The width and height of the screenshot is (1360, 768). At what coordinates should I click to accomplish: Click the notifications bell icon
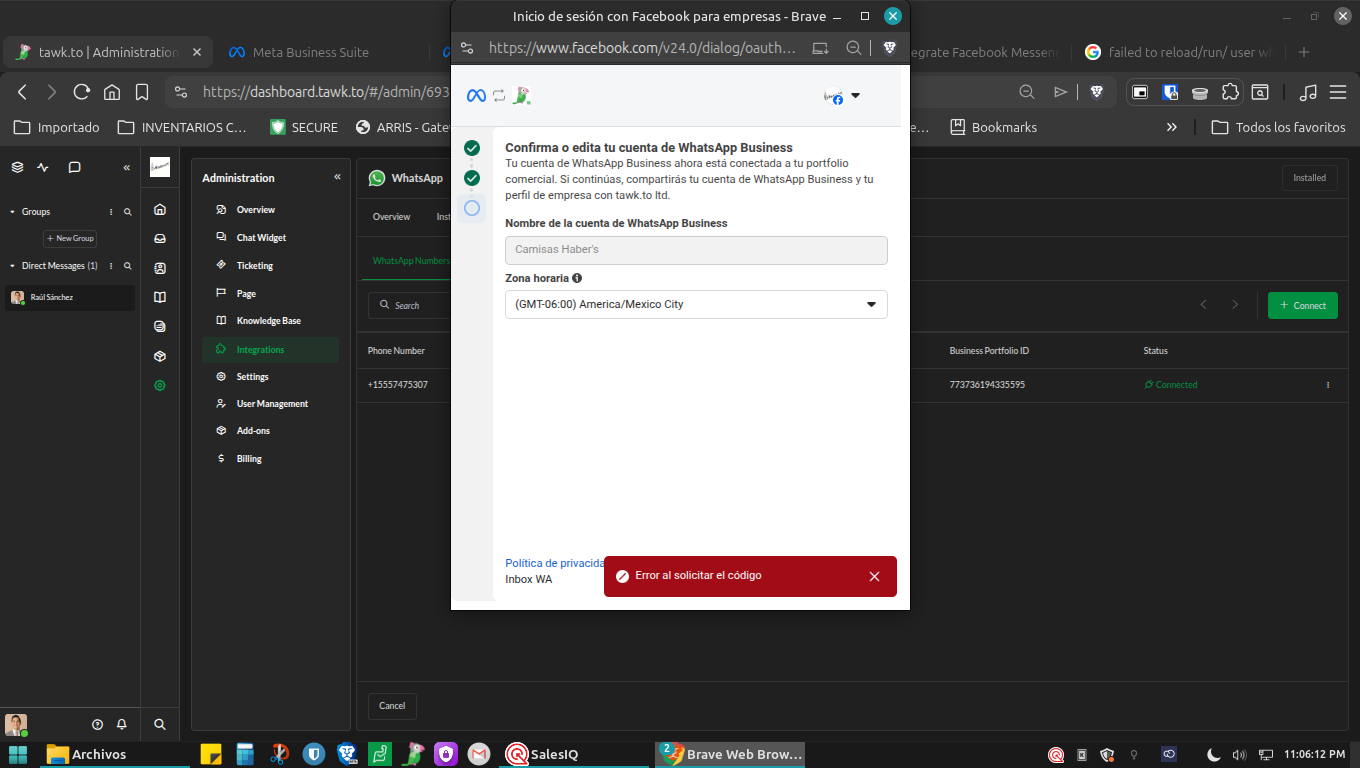[122, 724]
